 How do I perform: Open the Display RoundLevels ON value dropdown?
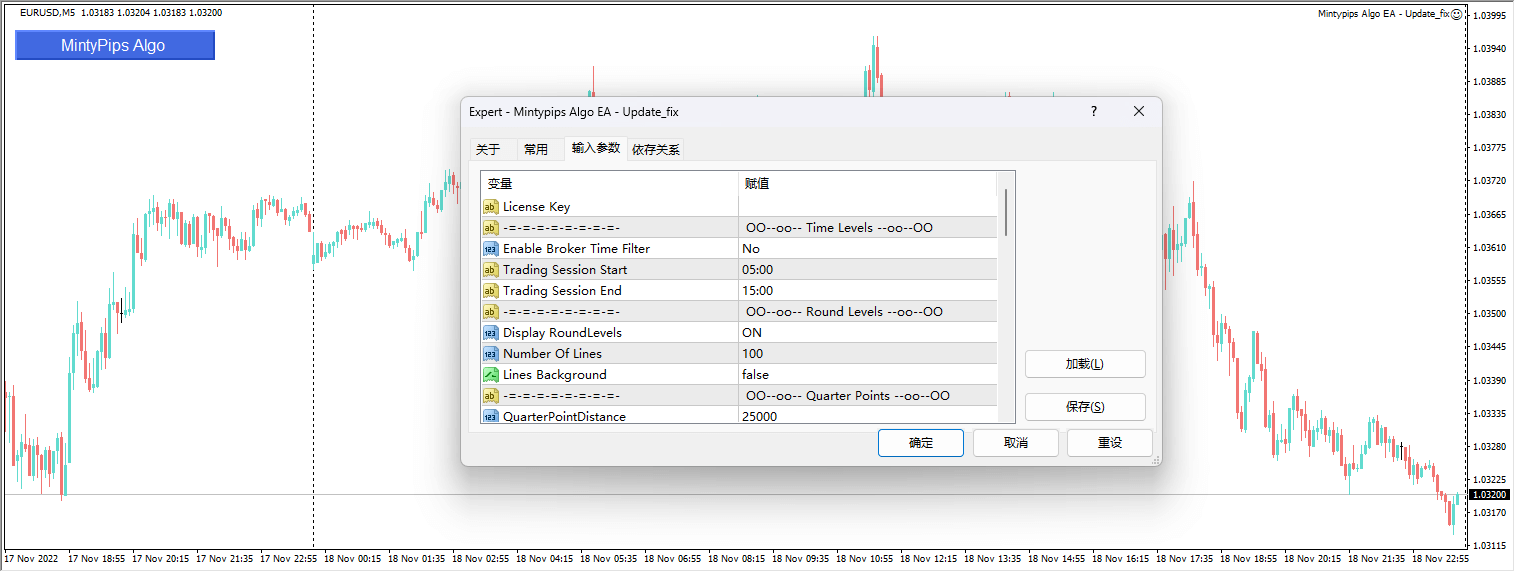tap(866, 333)
